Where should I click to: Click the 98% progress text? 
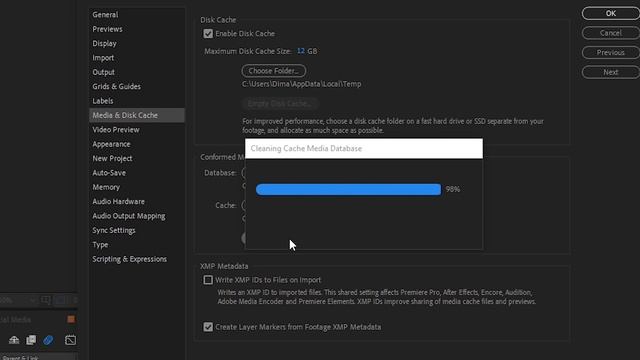(x=453, y=189)
